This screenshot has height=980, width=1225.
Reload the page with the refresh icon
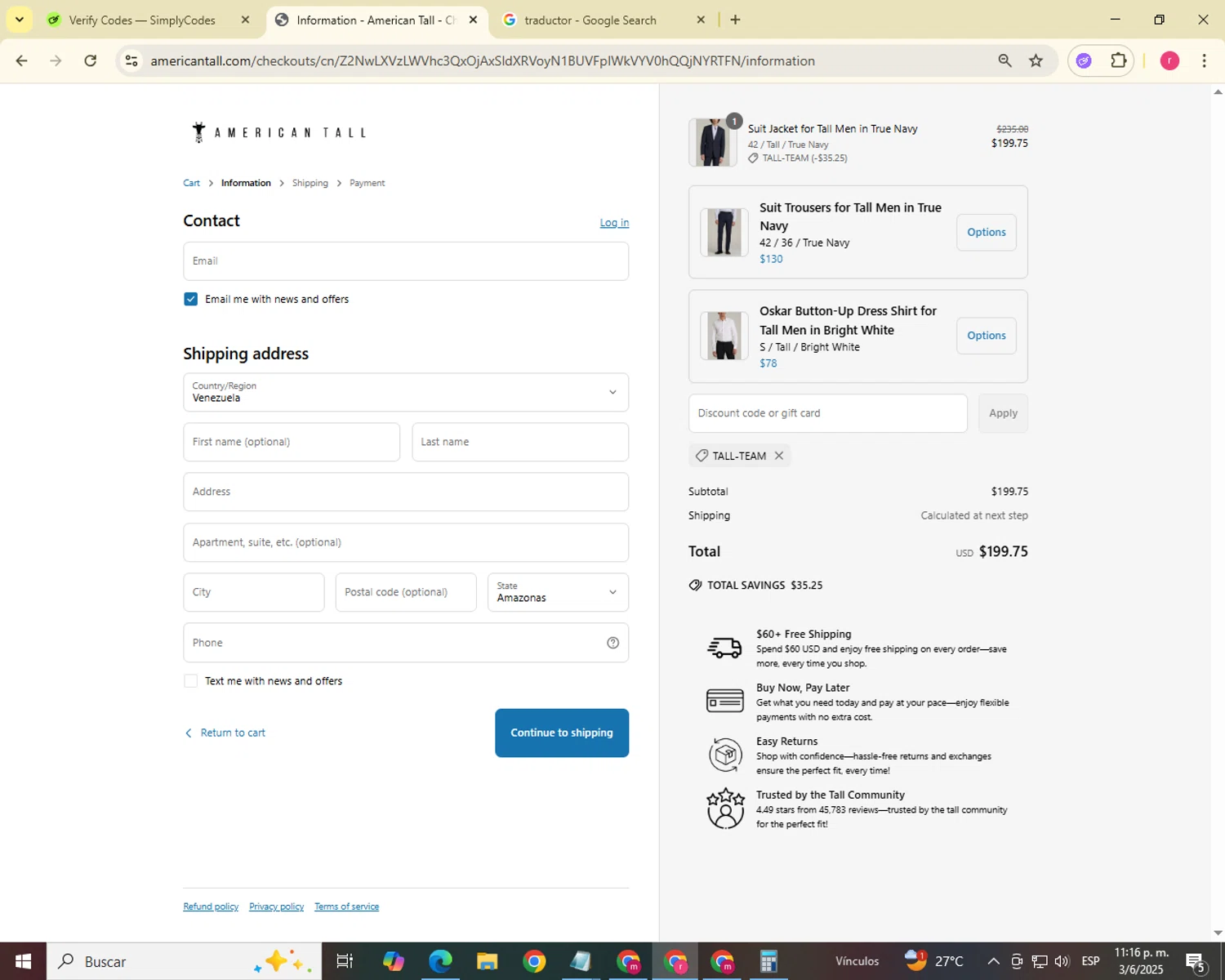[91, 60]
